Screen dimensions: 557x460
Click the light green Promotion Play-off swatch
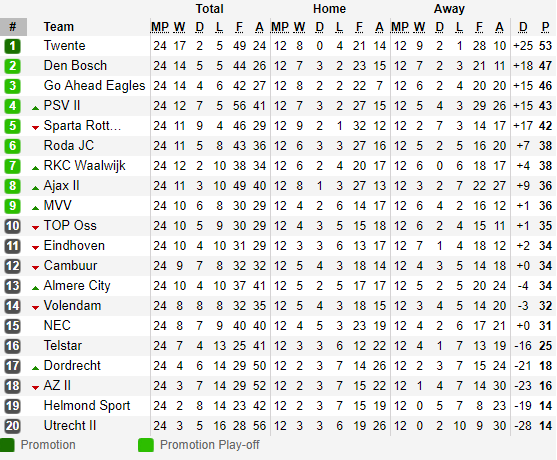point(146,445)
